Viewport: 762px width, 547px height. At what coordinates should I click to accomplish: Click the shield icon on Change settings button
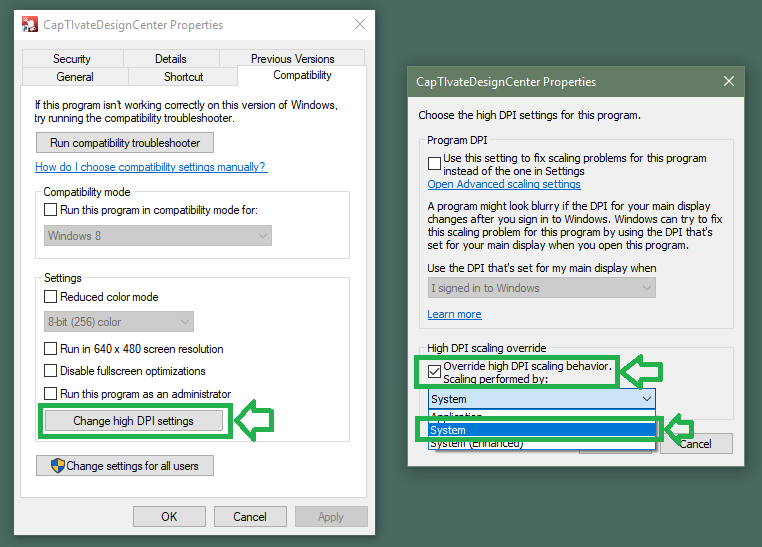58,465
